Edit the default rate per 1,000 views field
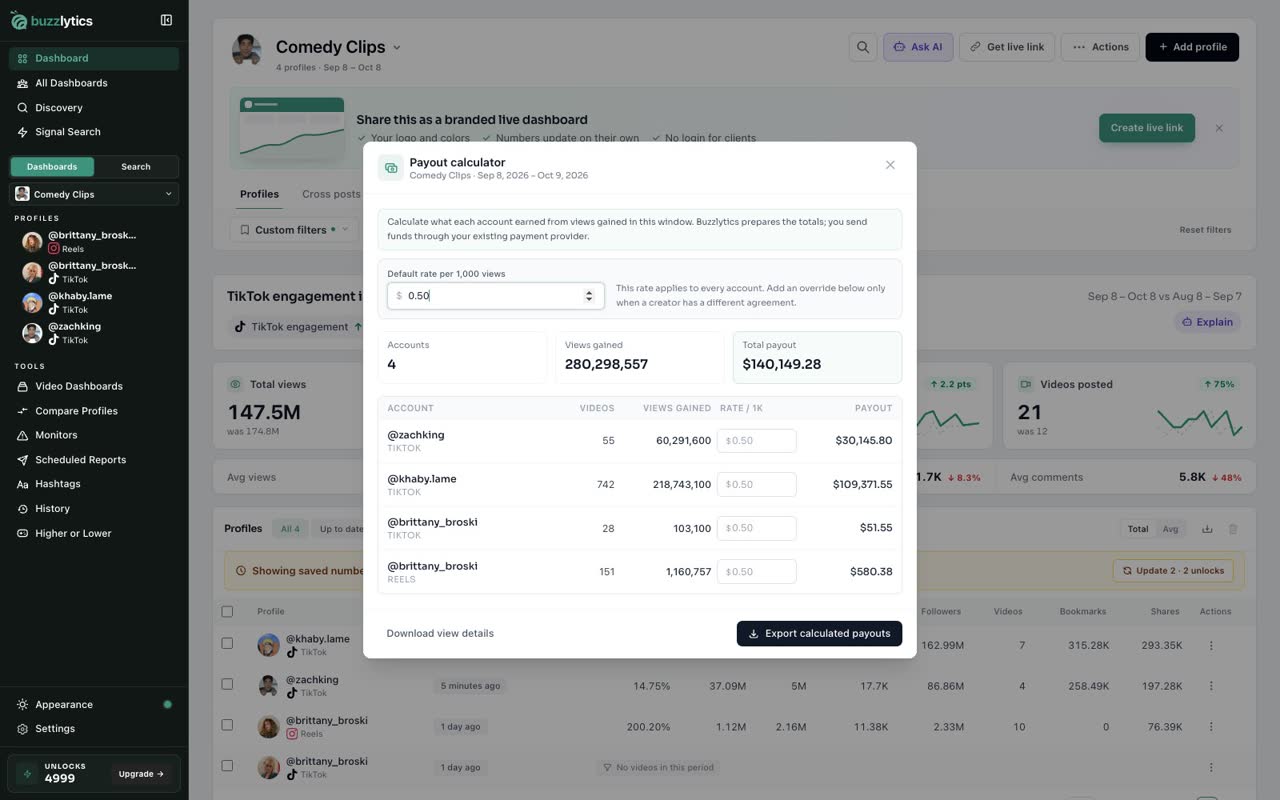This screenshot has height=800, width=1280. pyautogui.click(x=494, y=296)
